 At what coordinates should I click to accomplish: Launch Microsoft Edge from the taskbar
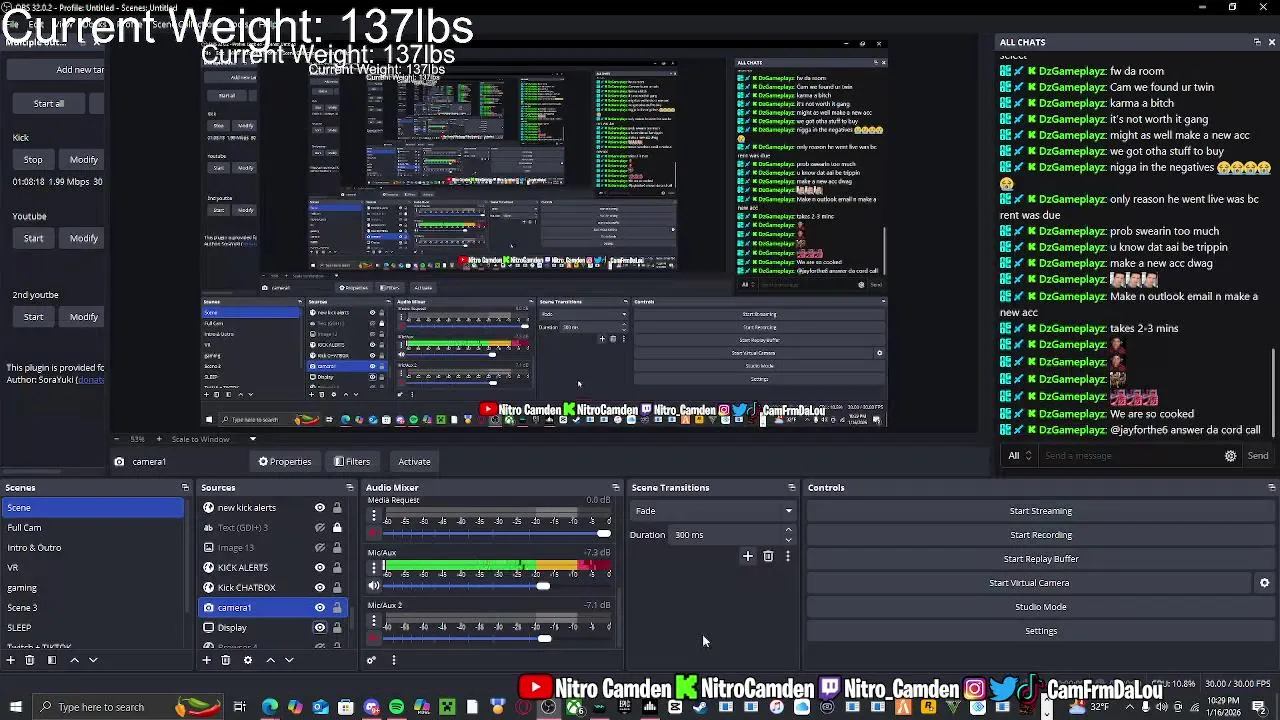pos(270,707)
